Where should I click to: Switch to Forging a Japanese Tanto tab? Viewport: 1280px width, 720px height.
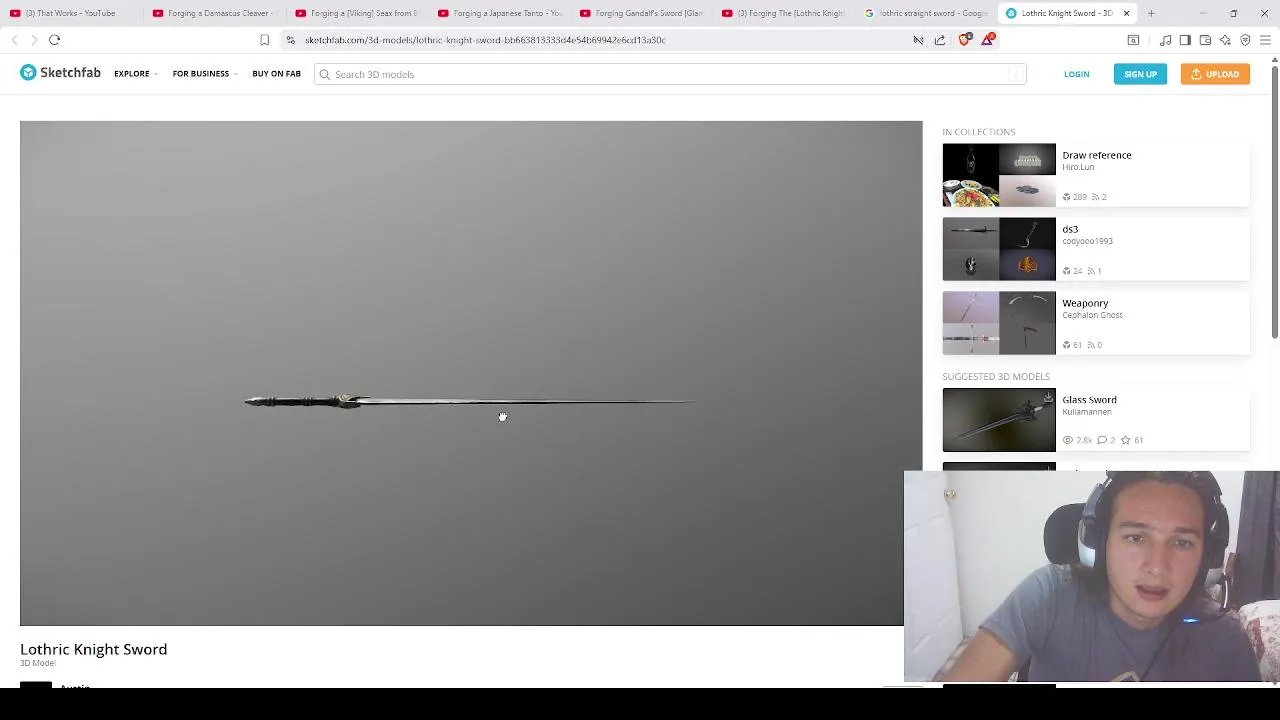coord(499,13)
